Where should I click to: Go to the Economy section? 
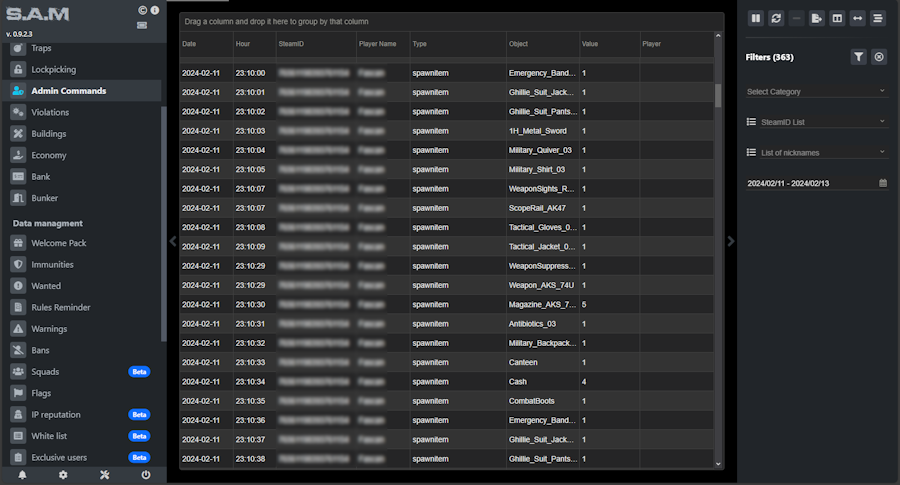(x=48, y=155)
